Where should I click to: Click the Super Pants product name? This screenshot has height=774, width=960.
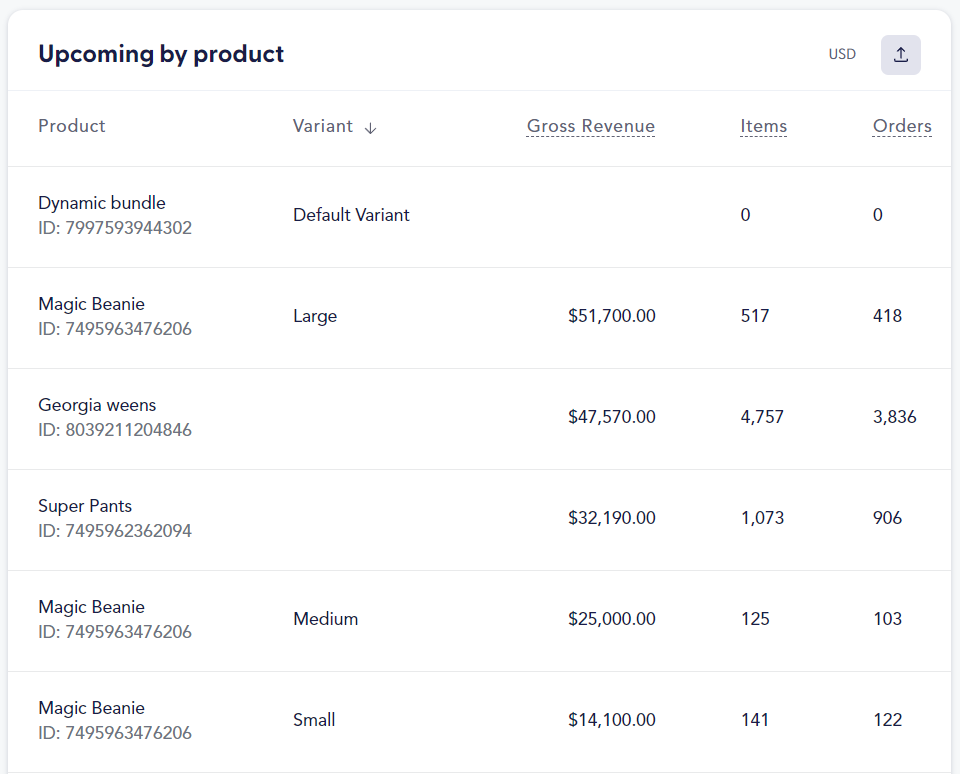point(85,506)
